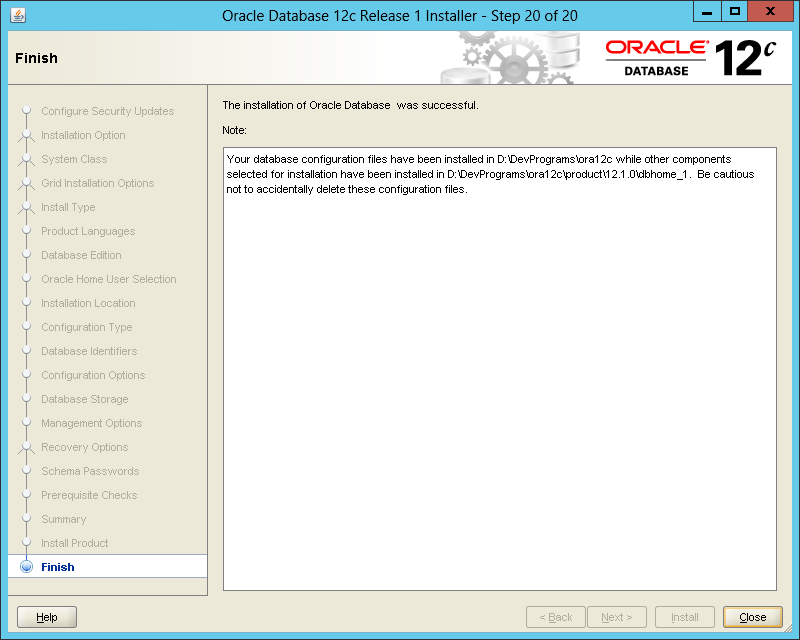Select the Configuration Type step
The width and height of the screenshot is (800, 640).
coord(87,327)
